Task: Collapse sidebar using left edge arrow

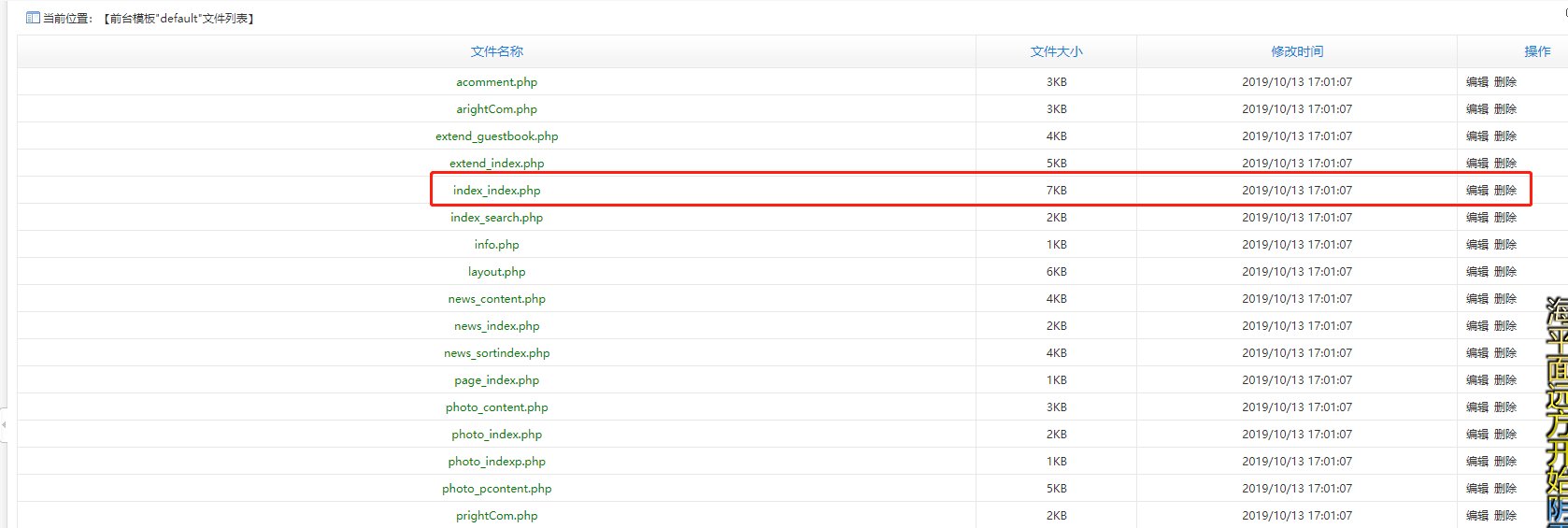Action: pos(4,424)
